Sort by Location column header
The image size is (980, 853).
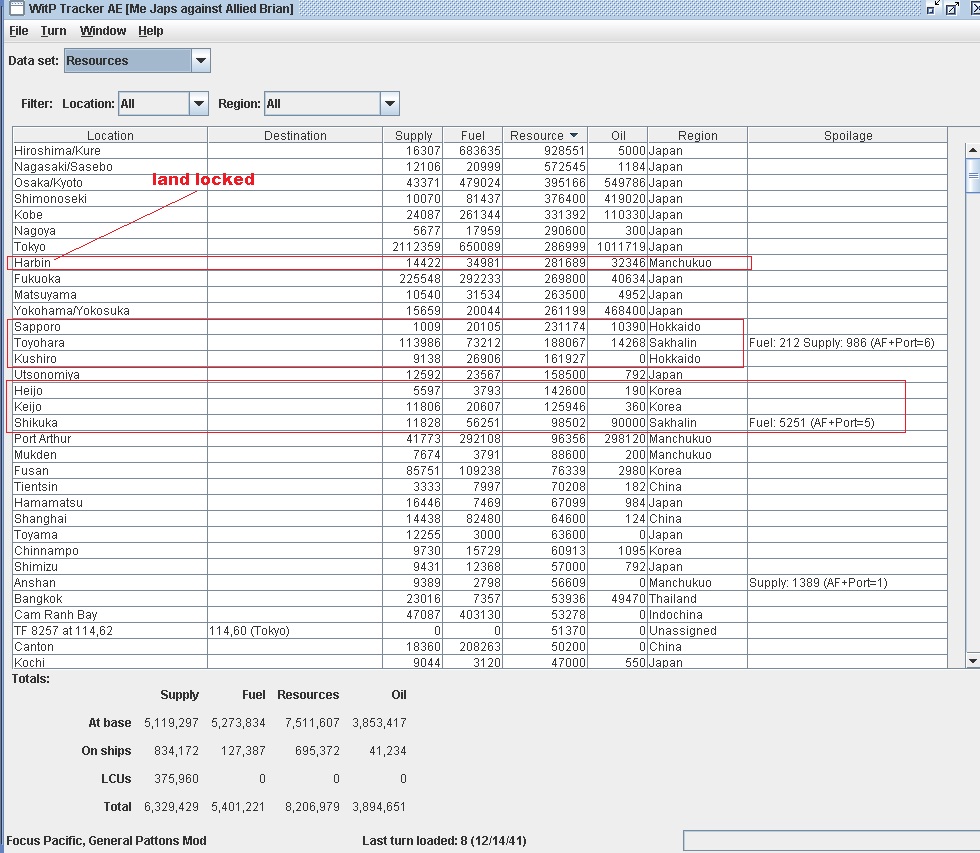point(110,135)
